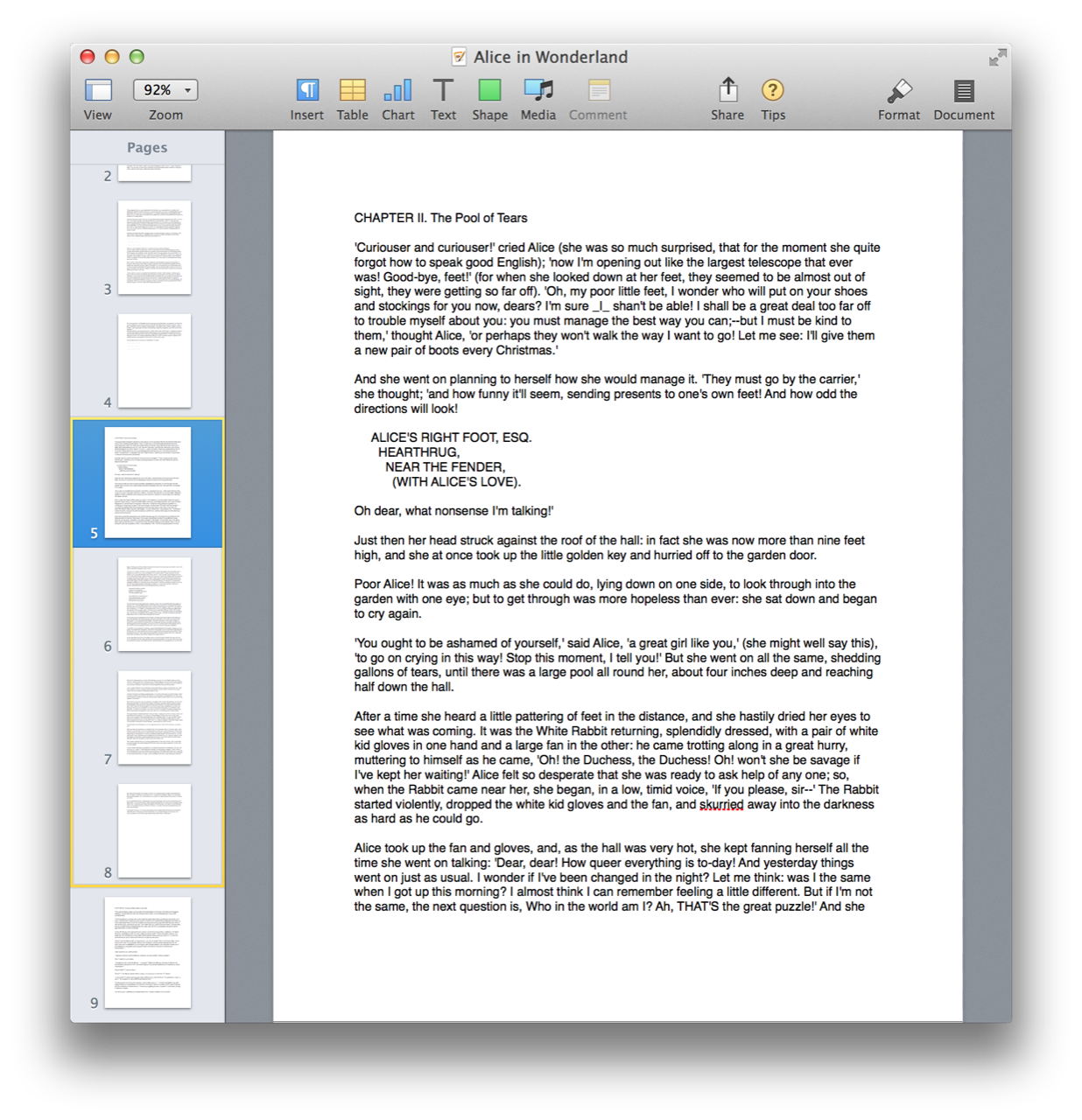This screenshot has height=1120, width=1082.
Task: Open the Share menu
Action: coord(727,89)
